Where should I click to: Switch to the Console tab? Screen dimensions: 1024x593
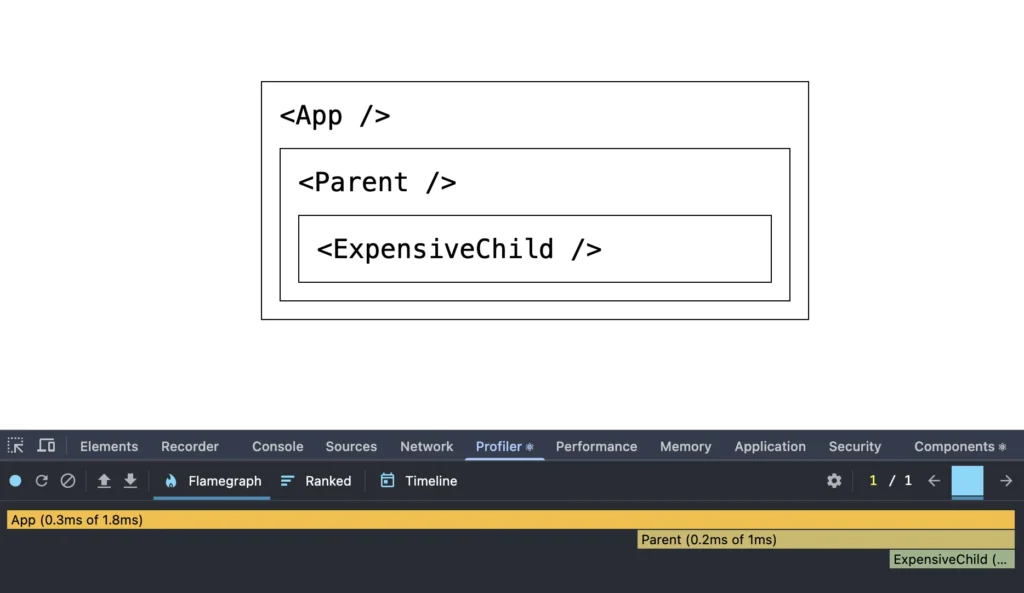(x=278, y=447)
